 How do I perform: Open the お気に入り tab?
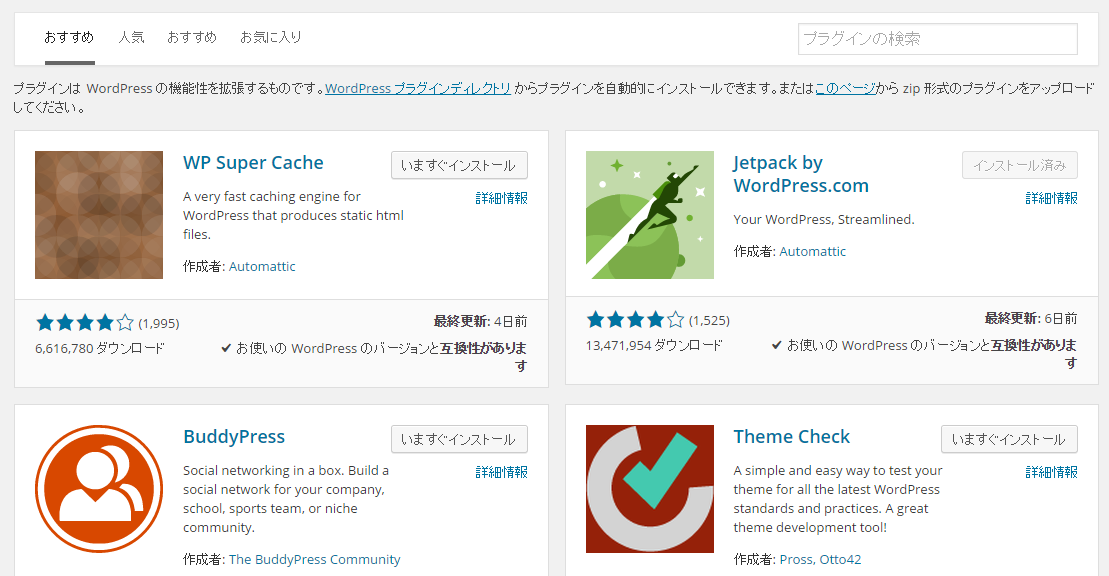pyautogui.click(x=270, y=37)
